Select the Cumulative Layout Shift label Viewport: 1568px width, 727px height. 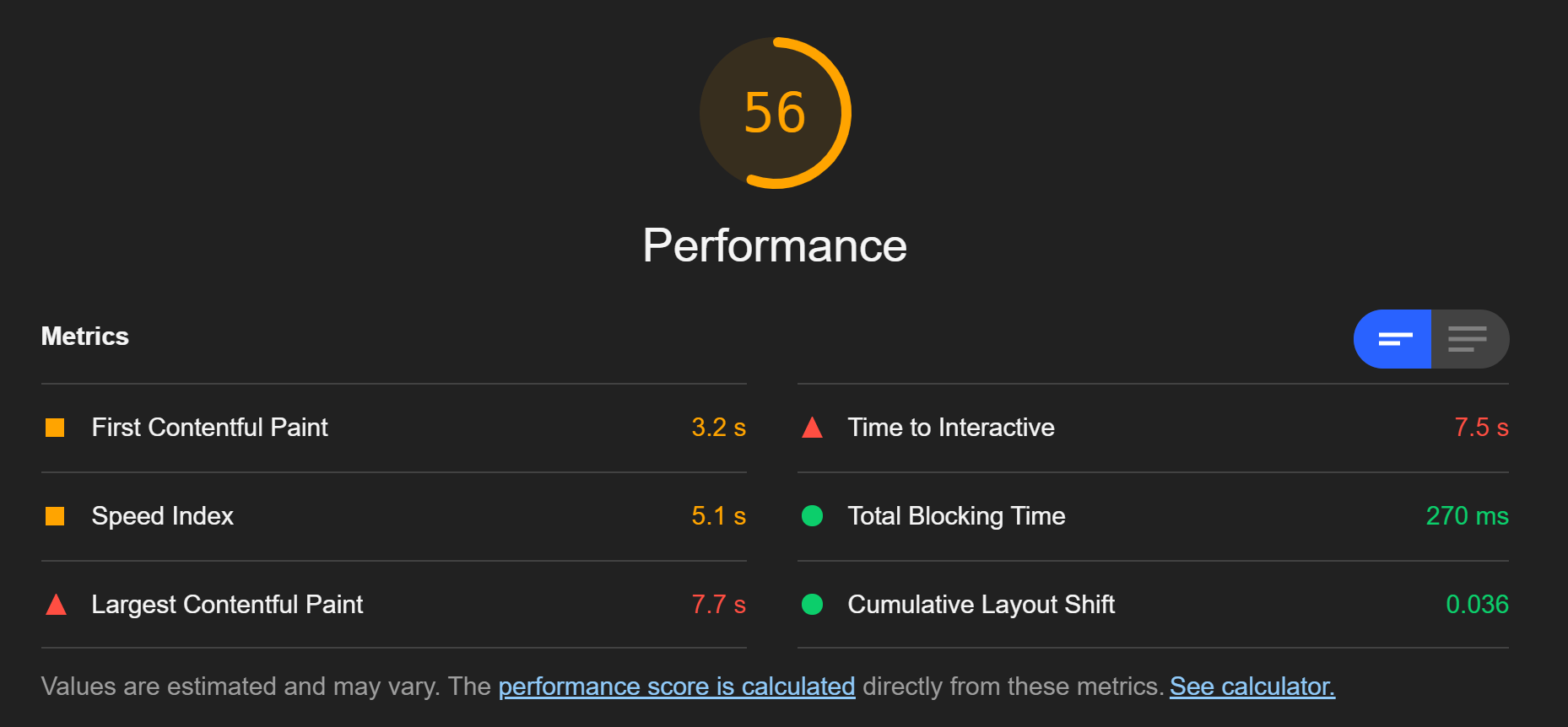(981, 605)
